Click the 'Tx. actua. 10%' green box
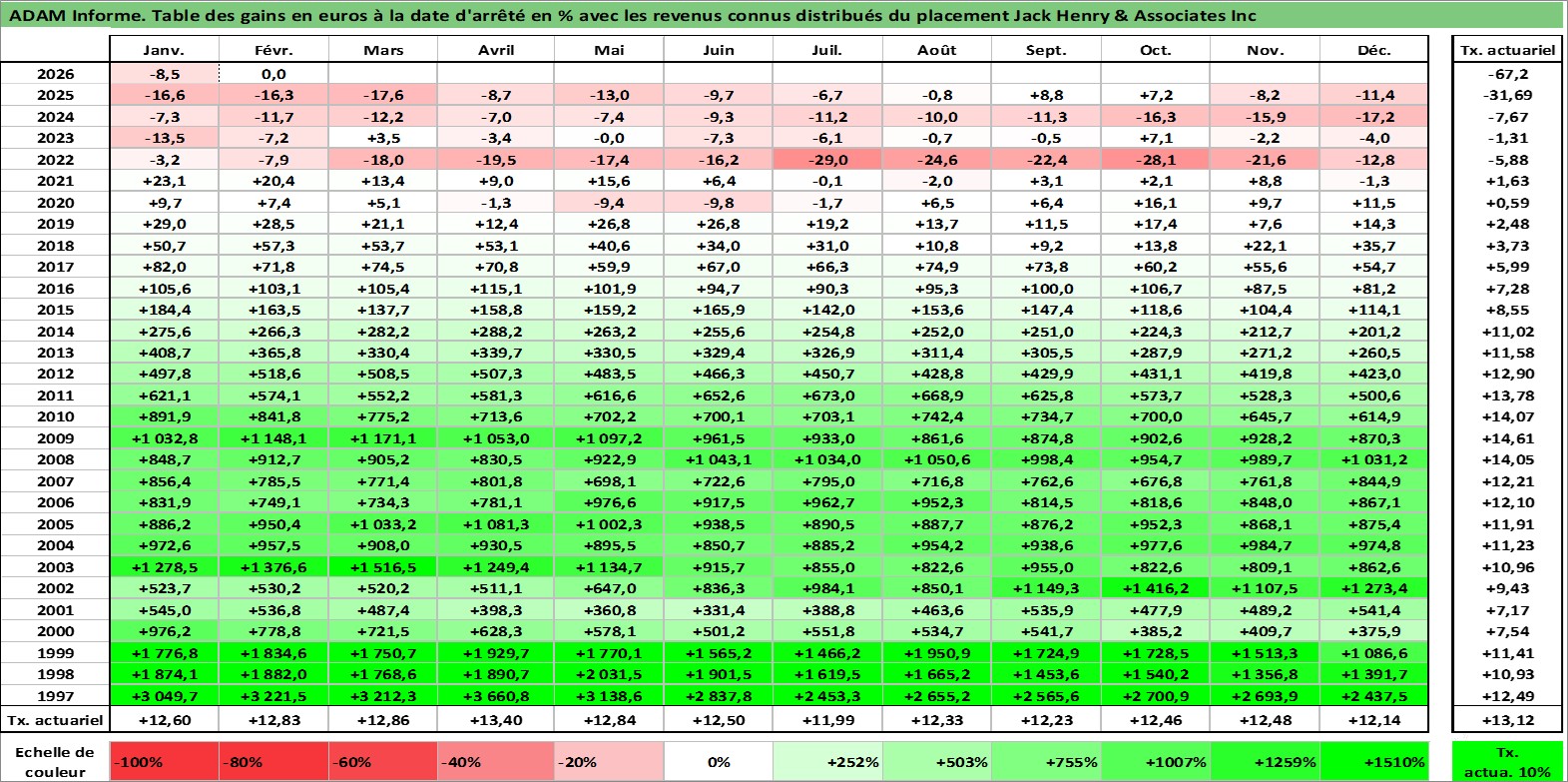The image size is (1568, 782). [x=1507, y=761]
